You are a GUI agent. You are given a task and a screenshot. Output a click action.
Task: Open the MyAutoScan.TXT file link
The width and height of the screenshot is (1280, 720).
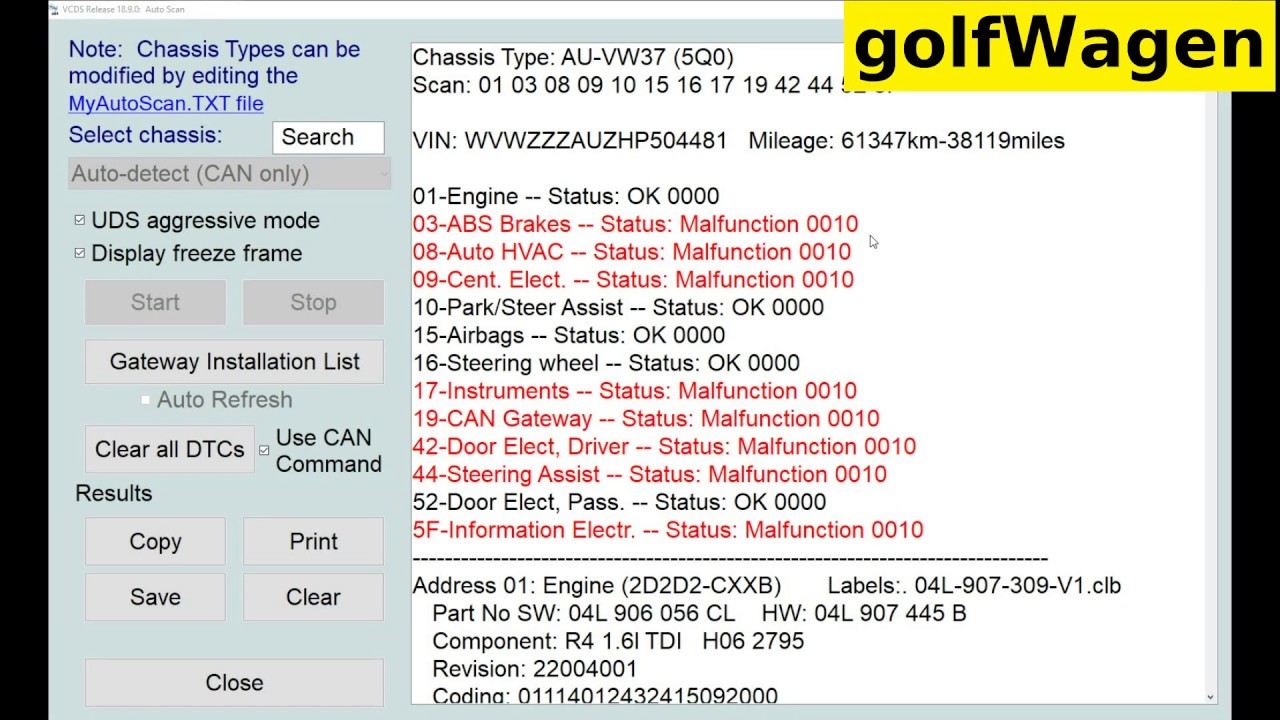click(166, 103)
